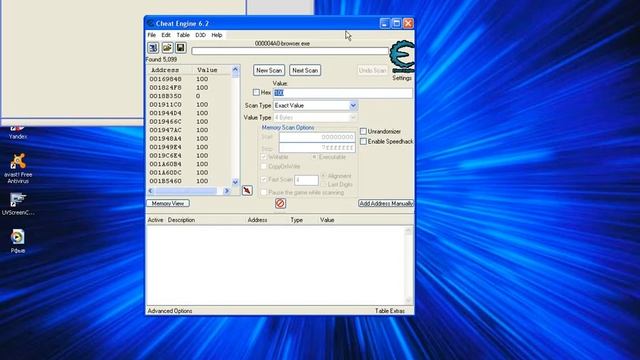Click the Fast Scan alignment value field

pyautogui.click(x=306, y=180)
